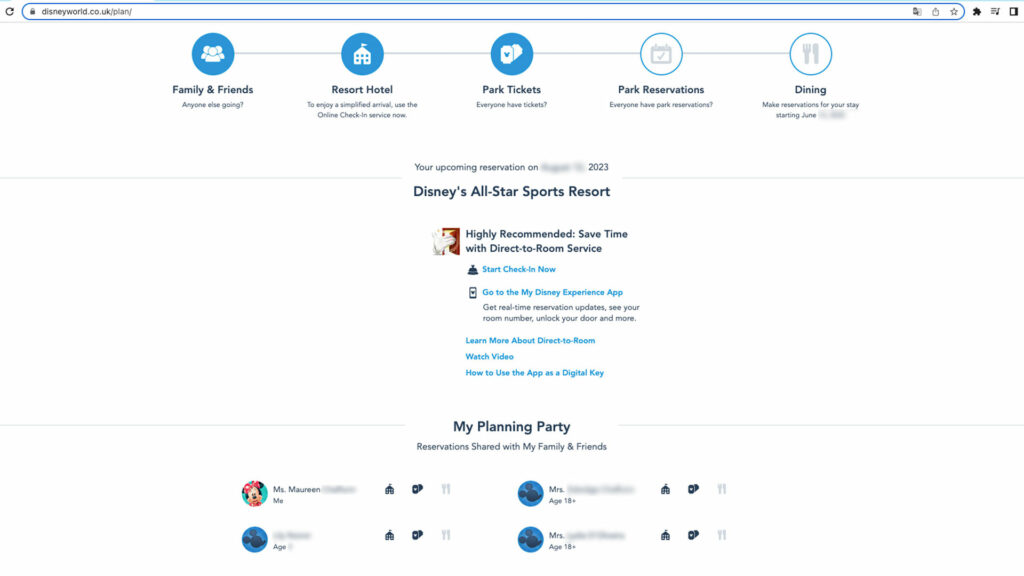The width and height of the screenshot is (1024, 576).
Task: Toggle the browser side panel icon
Action: point(1014,12)
